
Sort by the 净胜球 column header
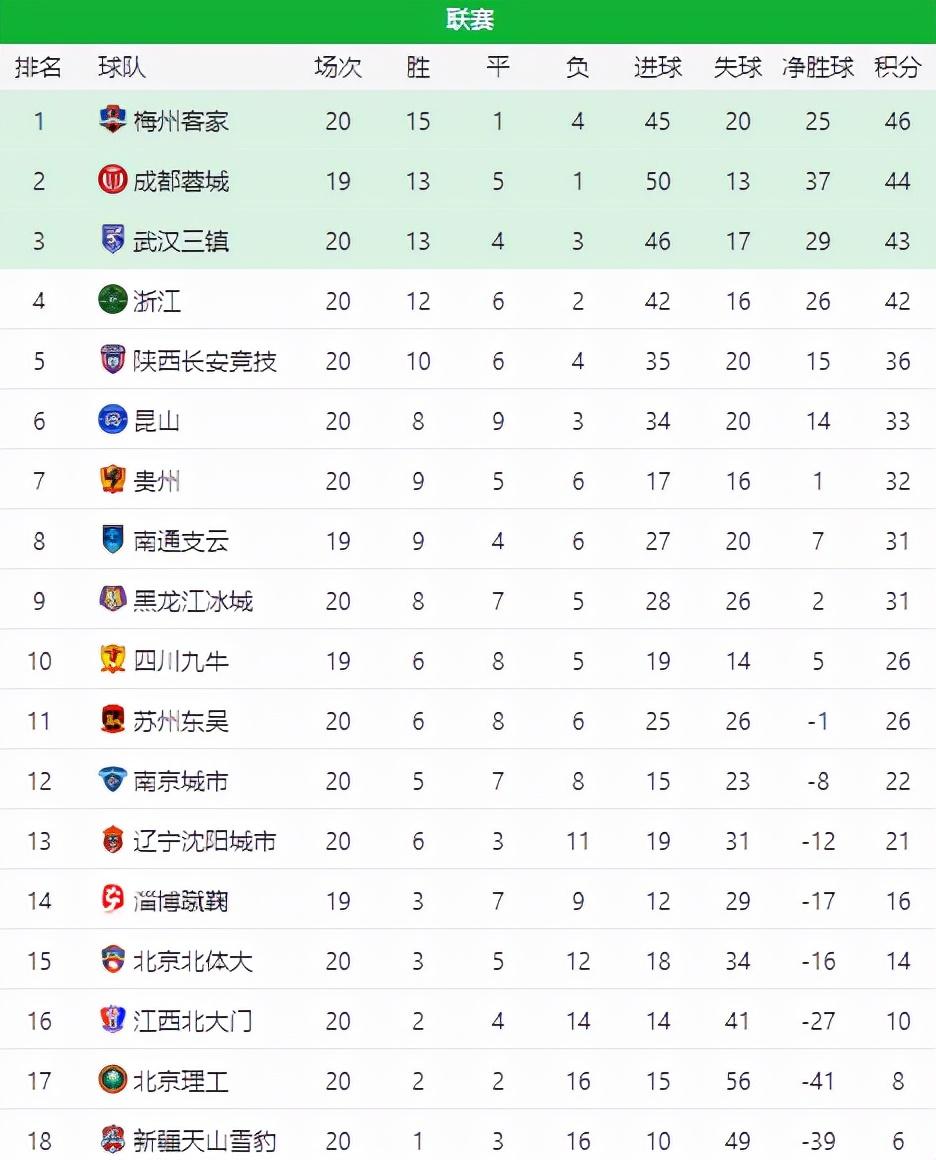tap(818, 67)
